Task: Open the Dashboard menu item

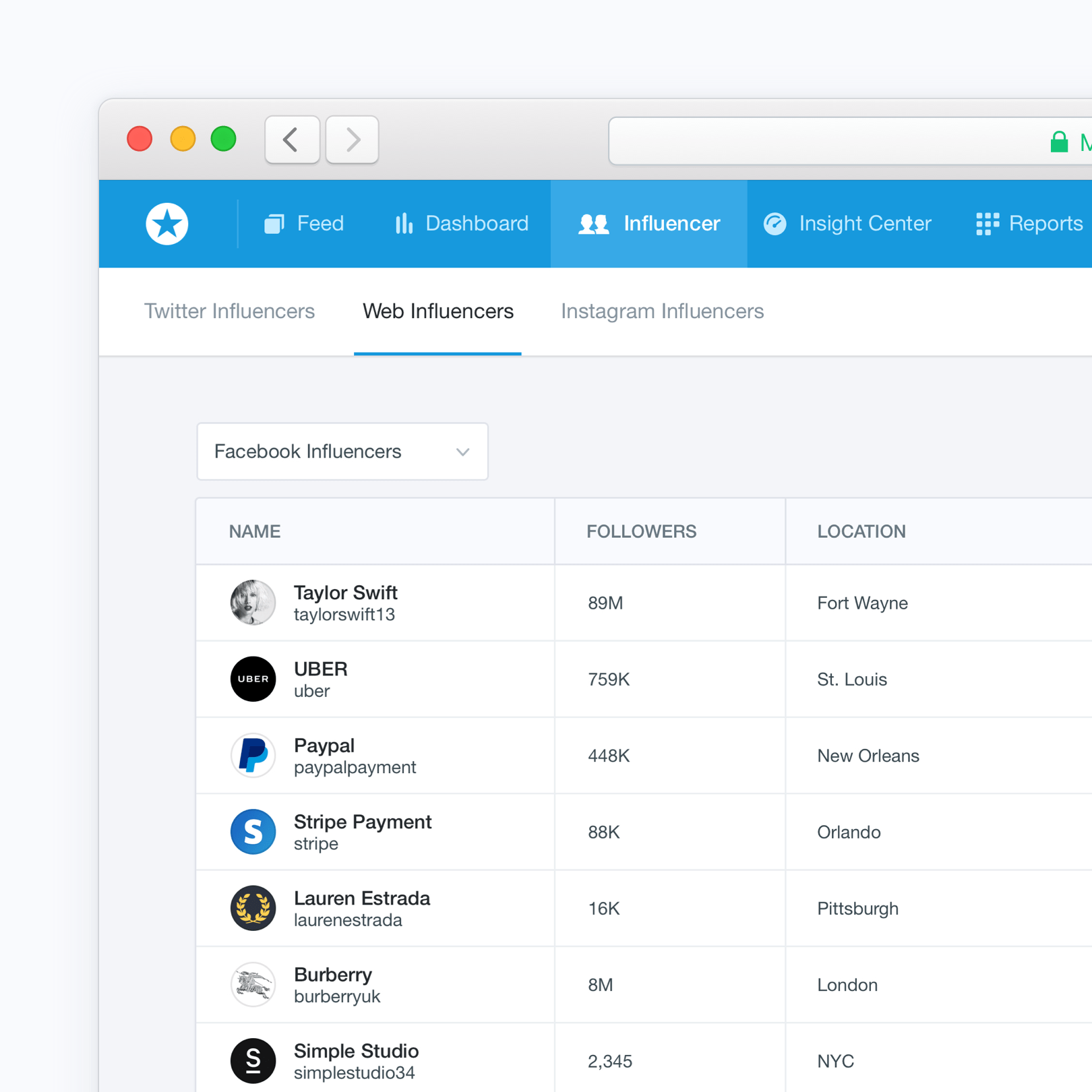Action: click(462, 224)
